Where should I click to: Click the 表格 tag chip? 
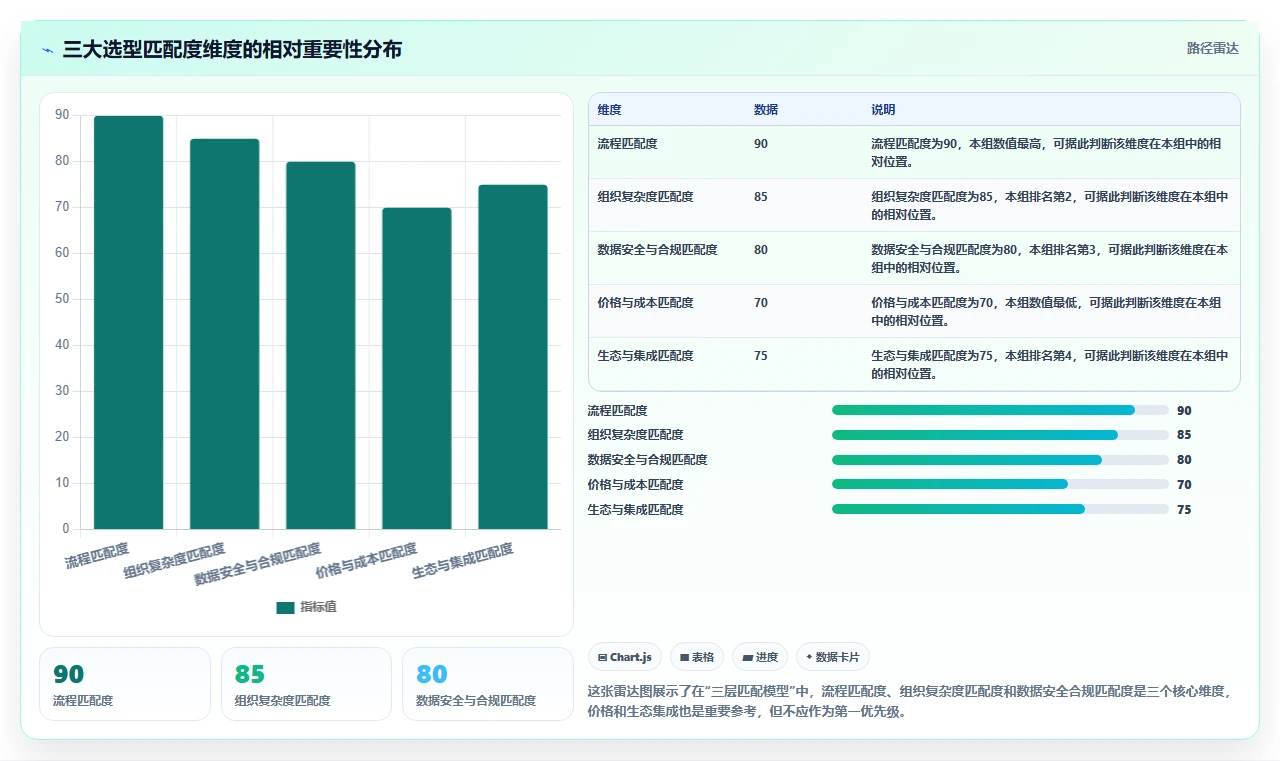pyautogui.click(x=697, y=657)
